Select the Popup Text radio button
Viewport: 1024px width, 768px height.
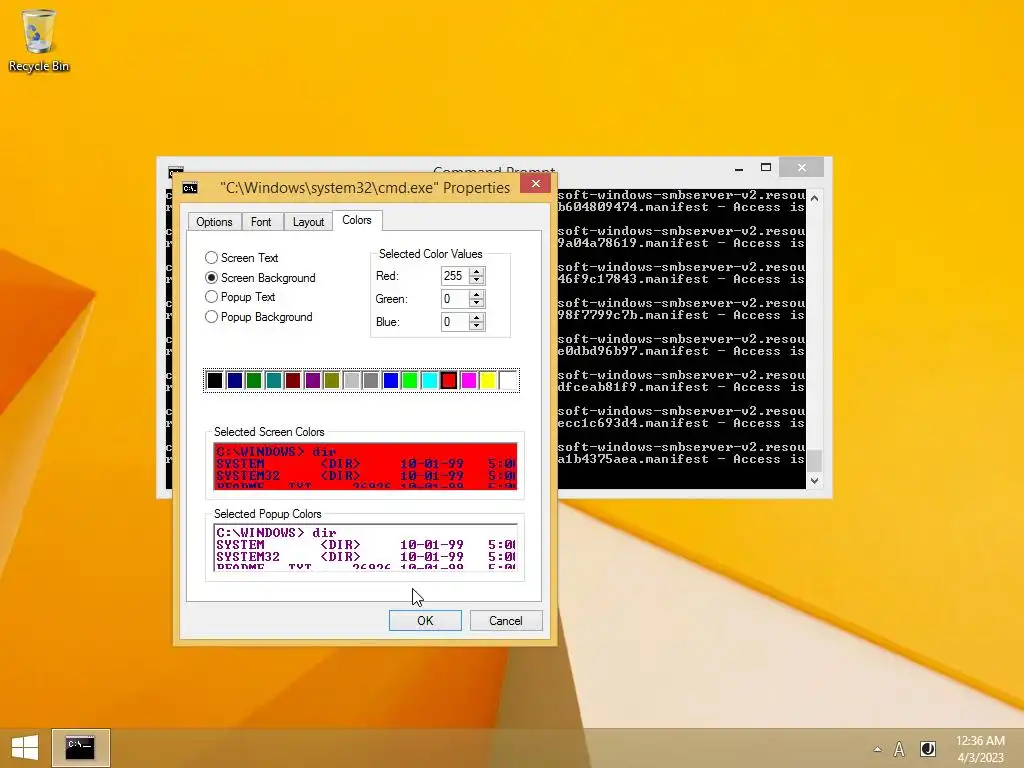(x=211, y=296)
